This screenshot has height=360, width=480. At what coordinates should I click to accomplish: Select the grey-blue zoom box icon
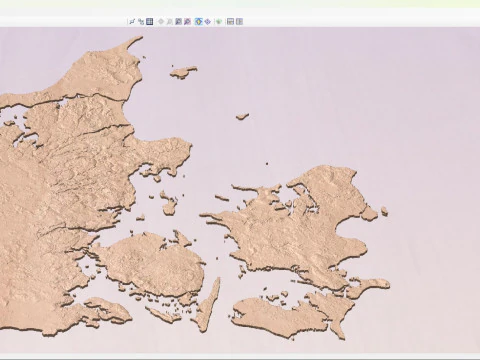coord(179,22)
